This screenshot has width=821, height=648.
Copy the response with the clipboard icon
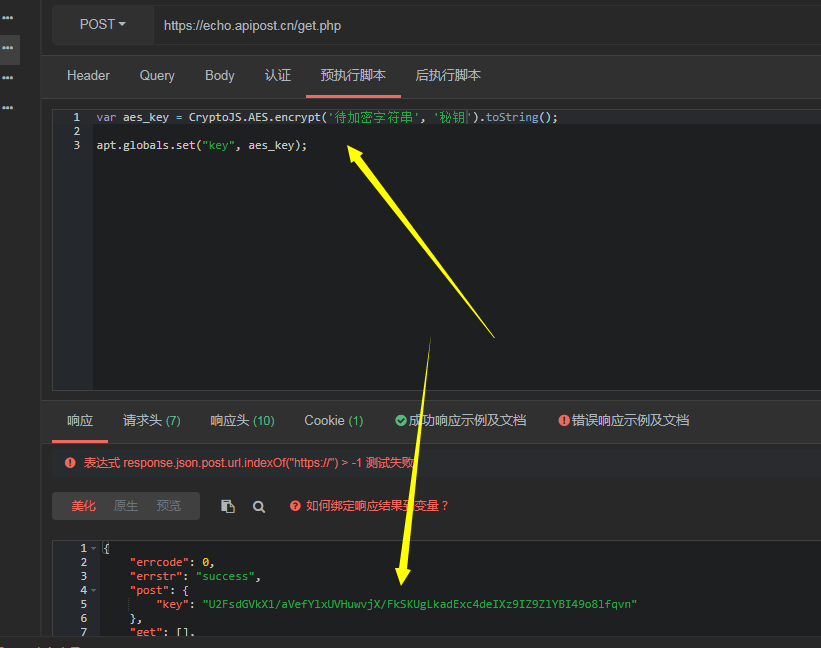[228, 506]
